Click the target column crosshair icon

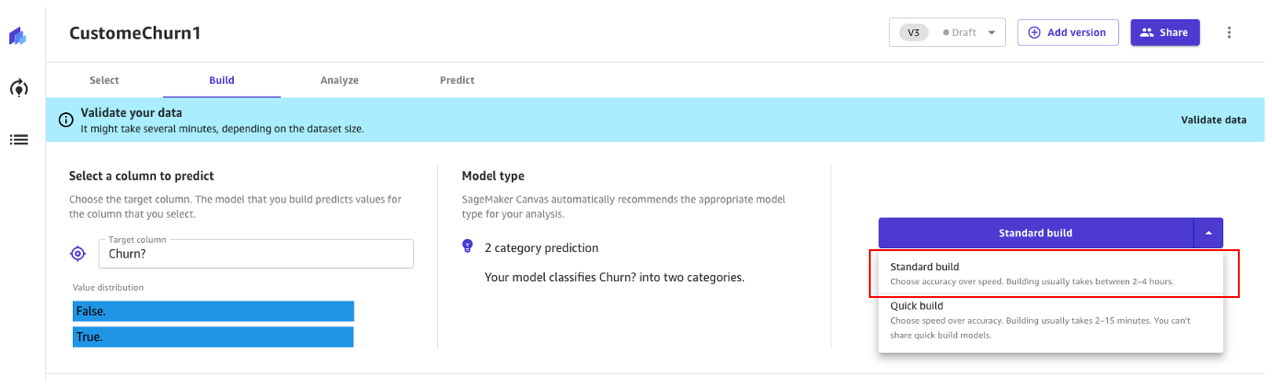[78, 254]
